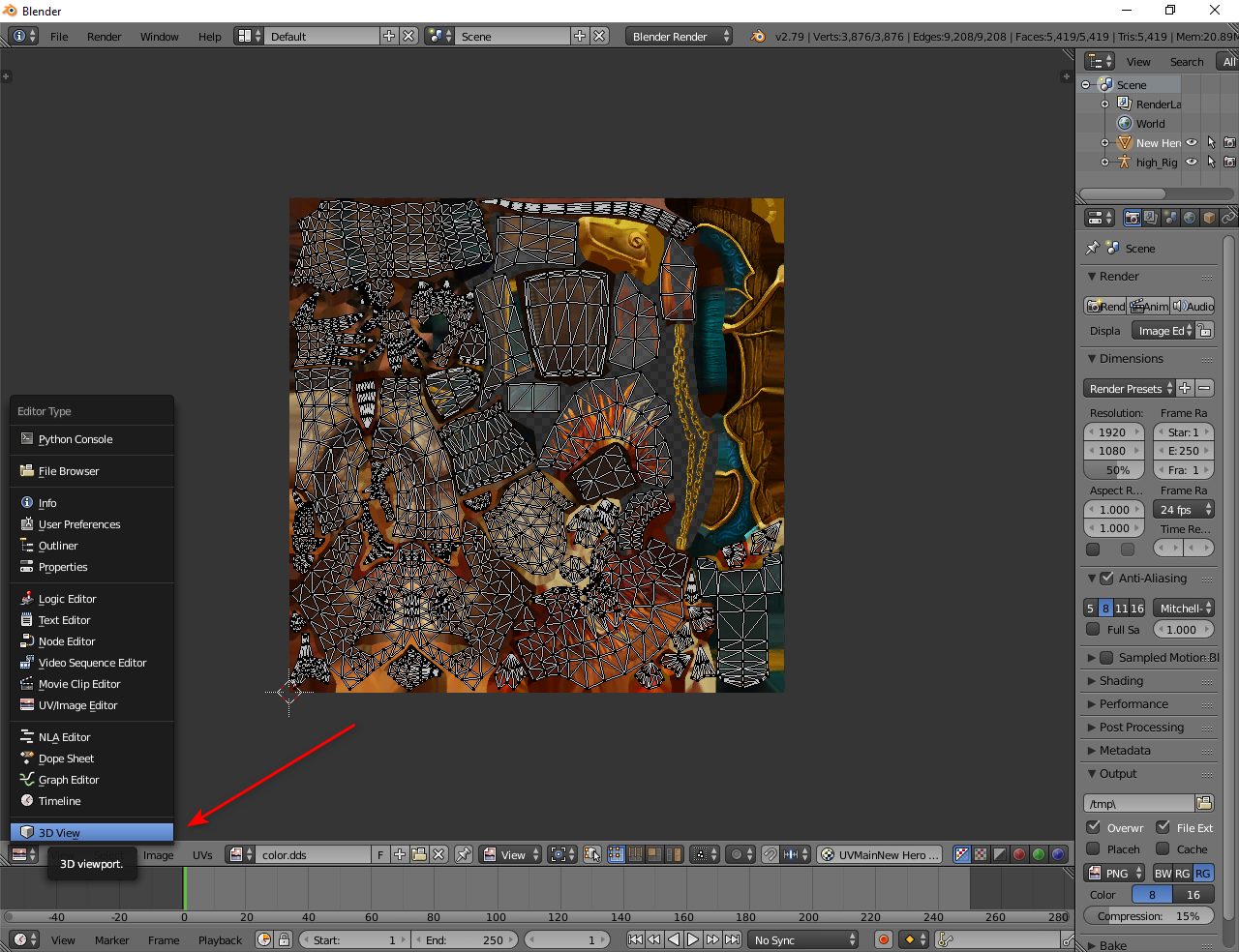Open the PNG file format dropdown
This screenshot has height=952, width=1239.
click(1114, 873)
